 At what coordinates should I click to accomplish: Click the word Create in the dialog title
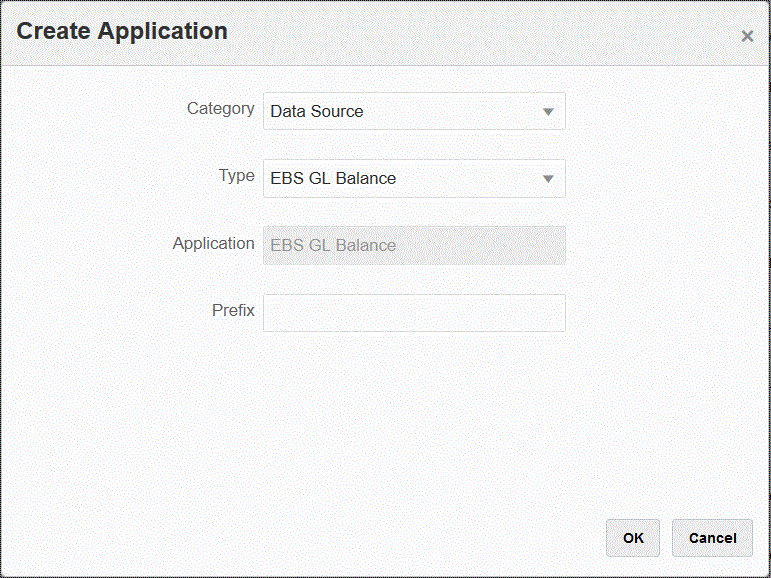(x=52, y=31)
